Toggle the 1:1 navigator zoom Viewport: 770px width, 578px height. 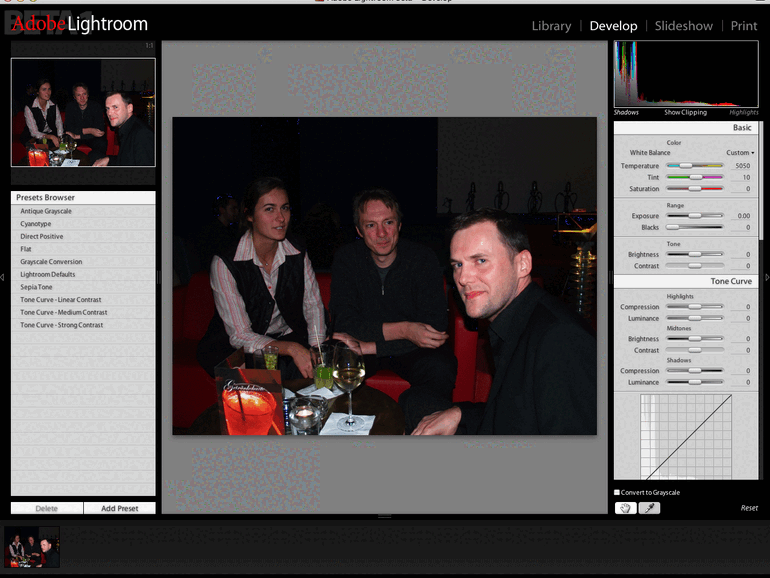tap(149, 45)
